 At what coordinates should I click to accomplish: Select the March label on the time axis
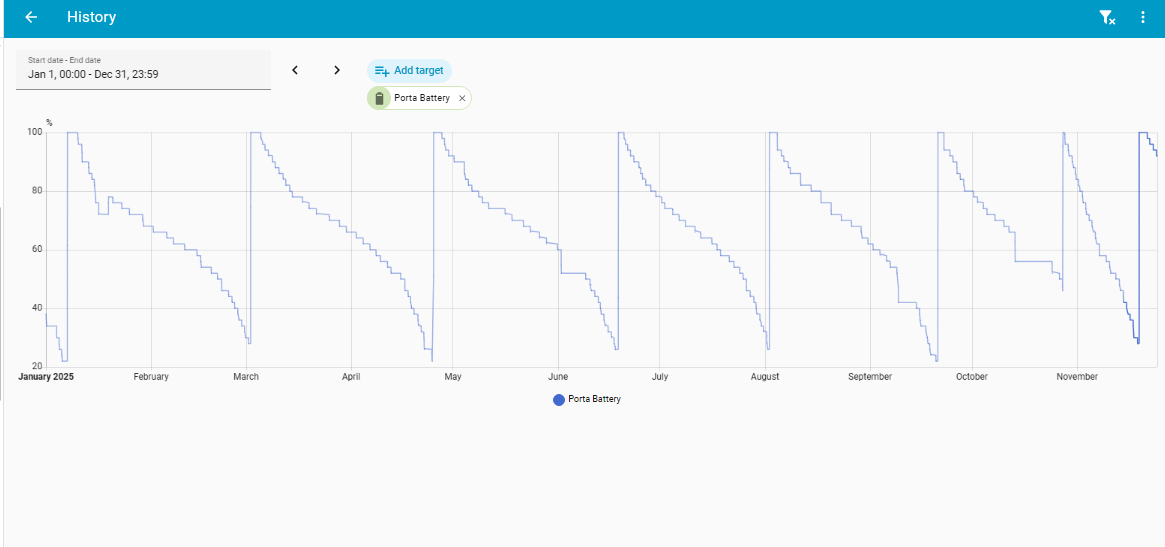[x=246, y=377]
